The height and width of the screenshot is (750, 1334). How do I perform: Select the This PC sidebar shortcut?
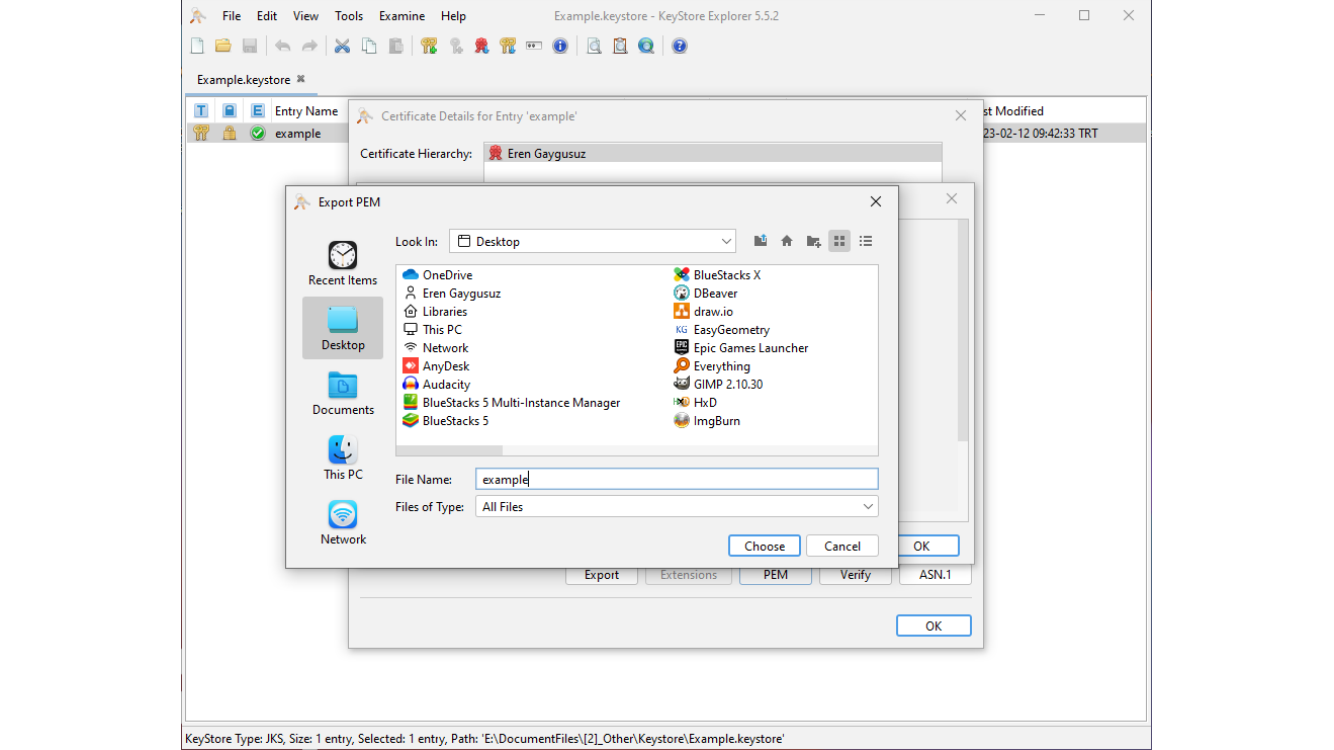(343, 458)
